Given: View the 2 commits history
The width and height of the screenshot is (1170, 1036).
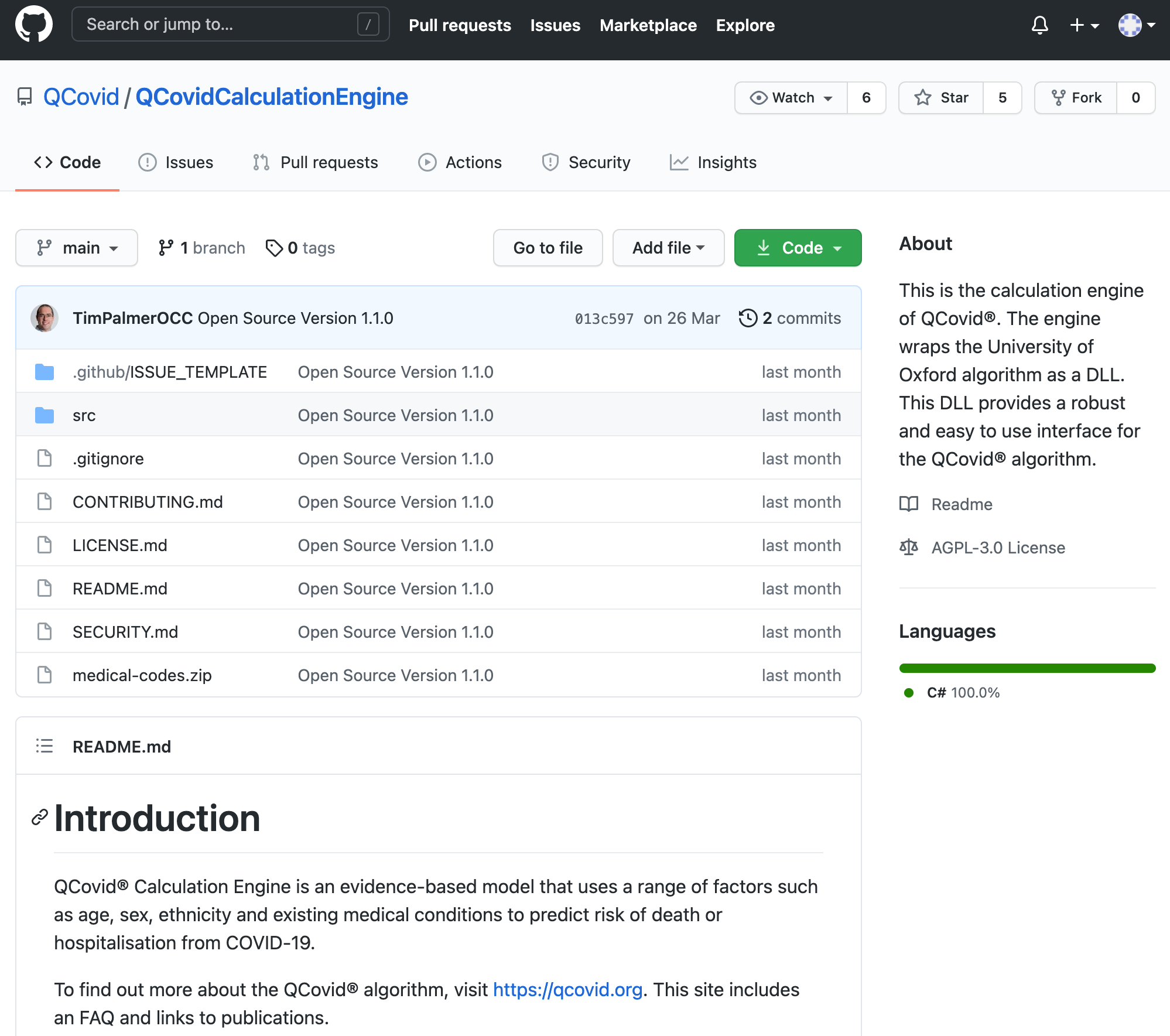Looking at the screenshot, I should pyautogui.click(x=790, y=318).
